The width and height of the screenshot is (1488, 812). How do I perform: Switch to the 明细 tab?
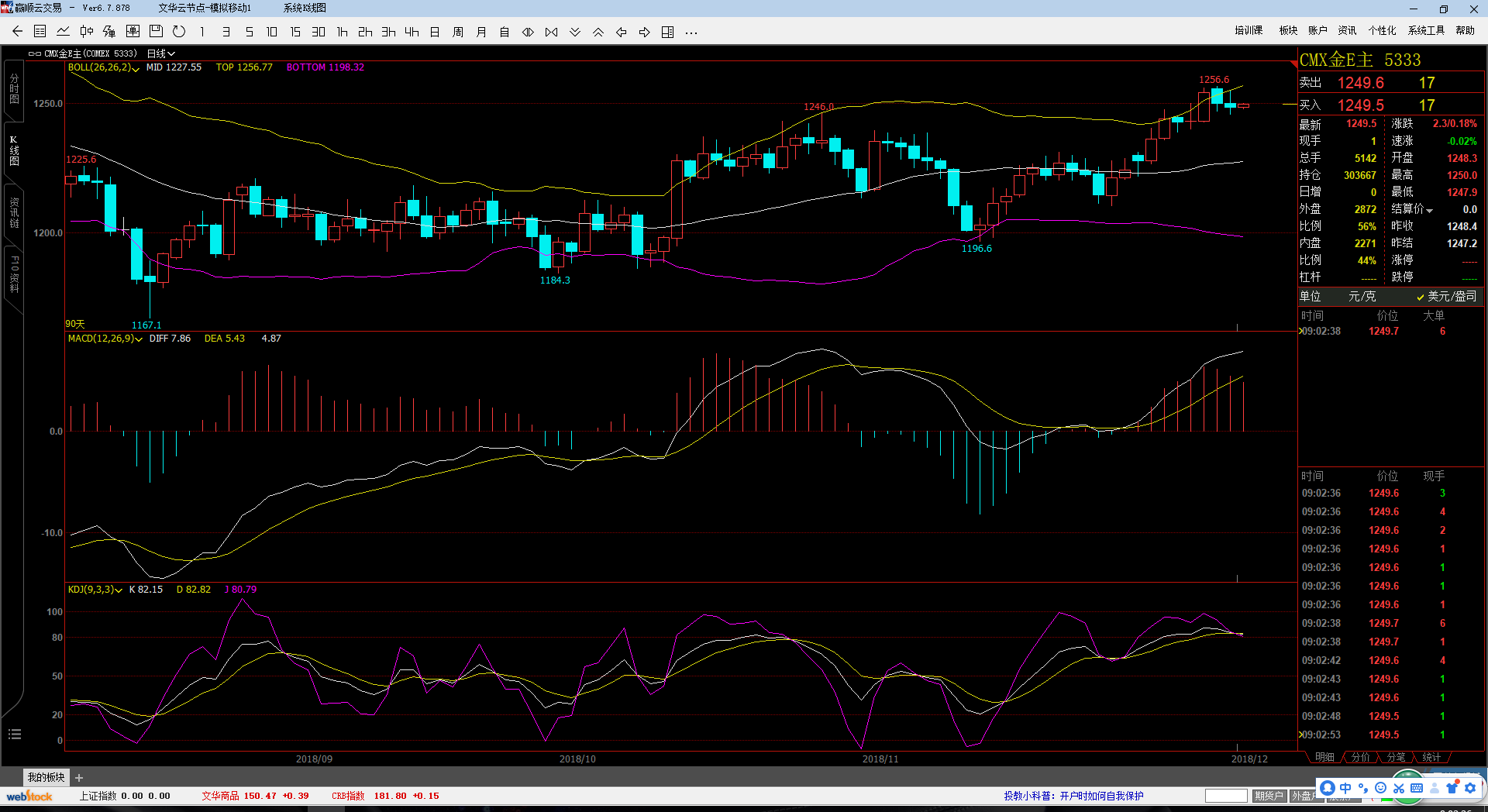(1324, 757)
